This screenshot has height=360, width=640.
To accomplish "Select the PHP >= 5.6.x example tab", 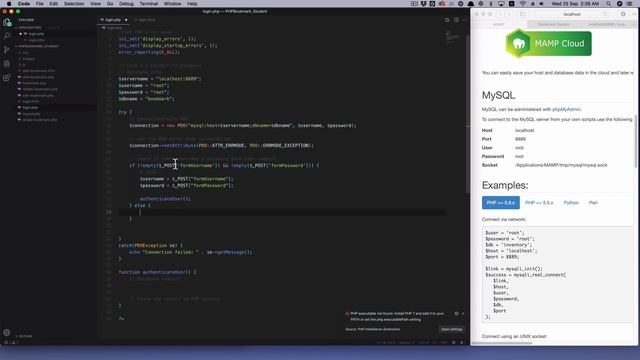I will [x=500, y=202].
